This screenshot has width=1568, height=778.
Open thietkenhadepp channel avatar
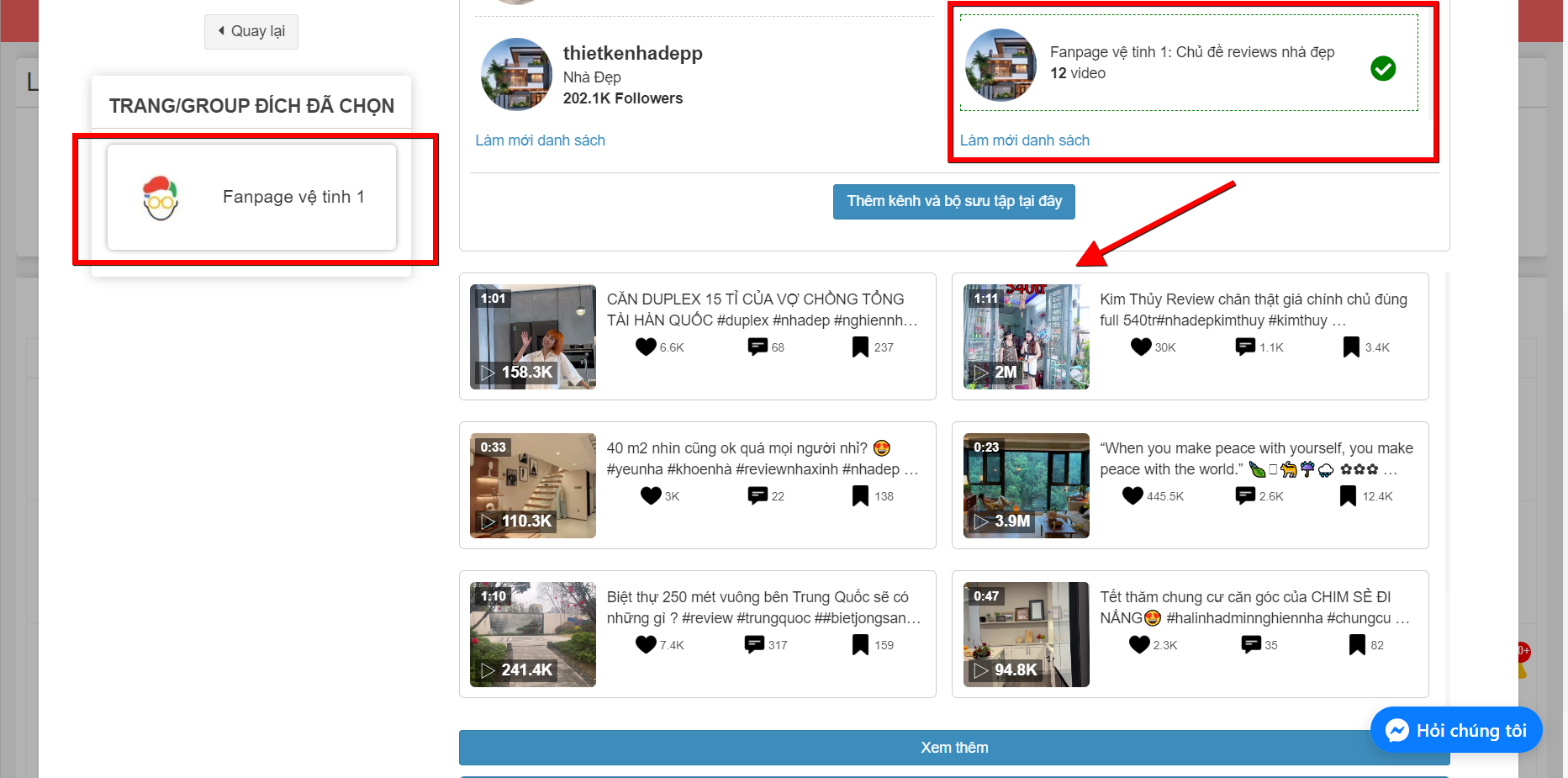click(516, 74)
